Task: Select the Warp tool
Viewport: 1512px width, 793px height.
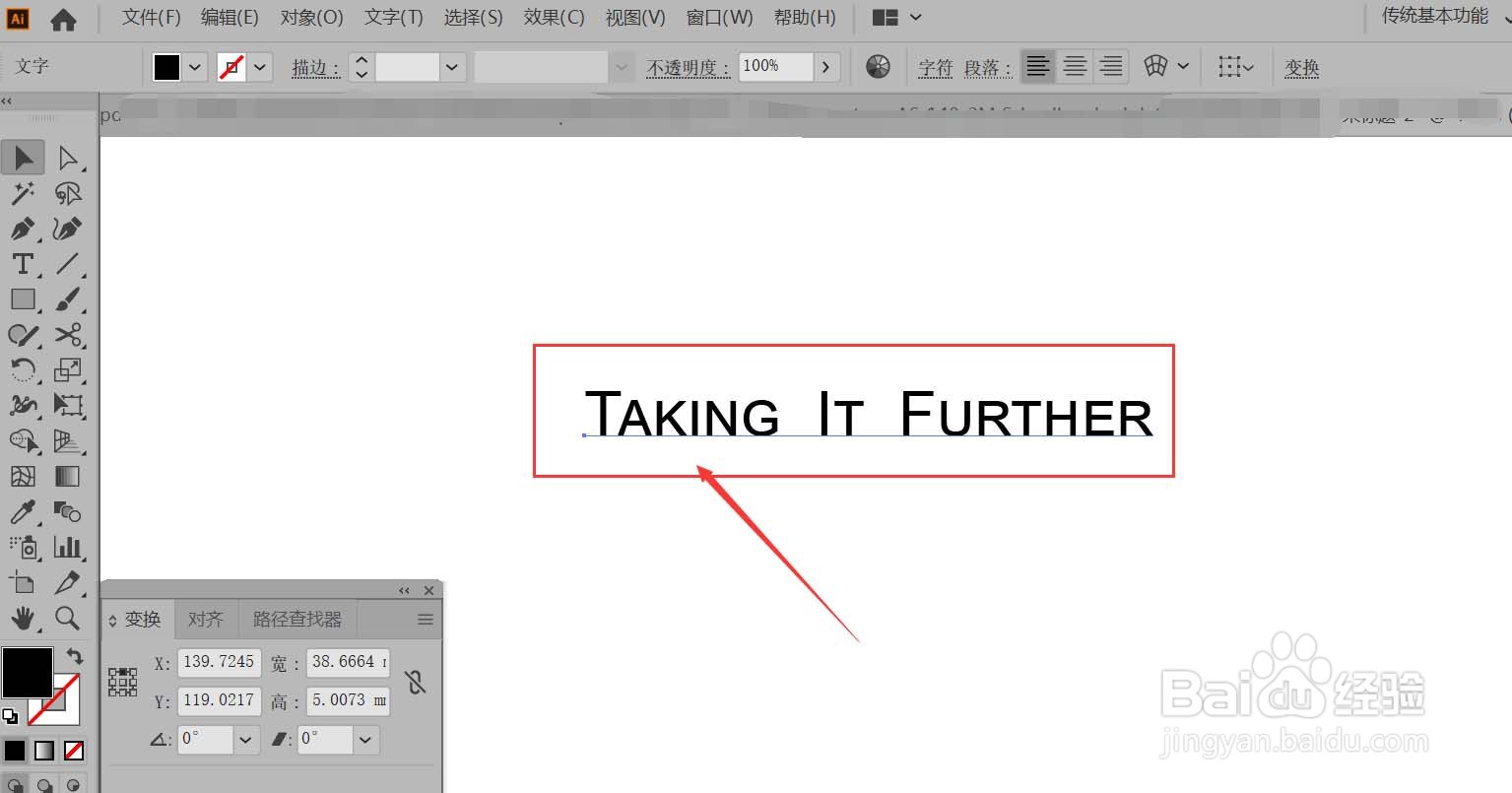Action: [23, 406]
